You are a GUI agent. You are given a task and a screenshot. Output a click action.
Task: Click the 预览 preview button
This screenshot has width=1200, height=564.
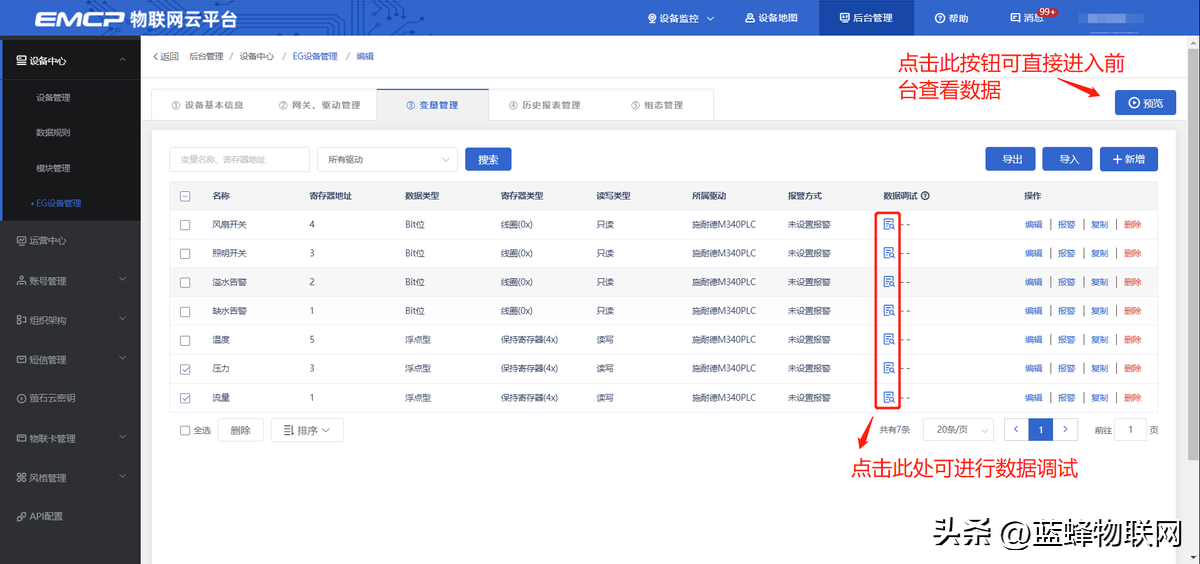point(1145,102)
